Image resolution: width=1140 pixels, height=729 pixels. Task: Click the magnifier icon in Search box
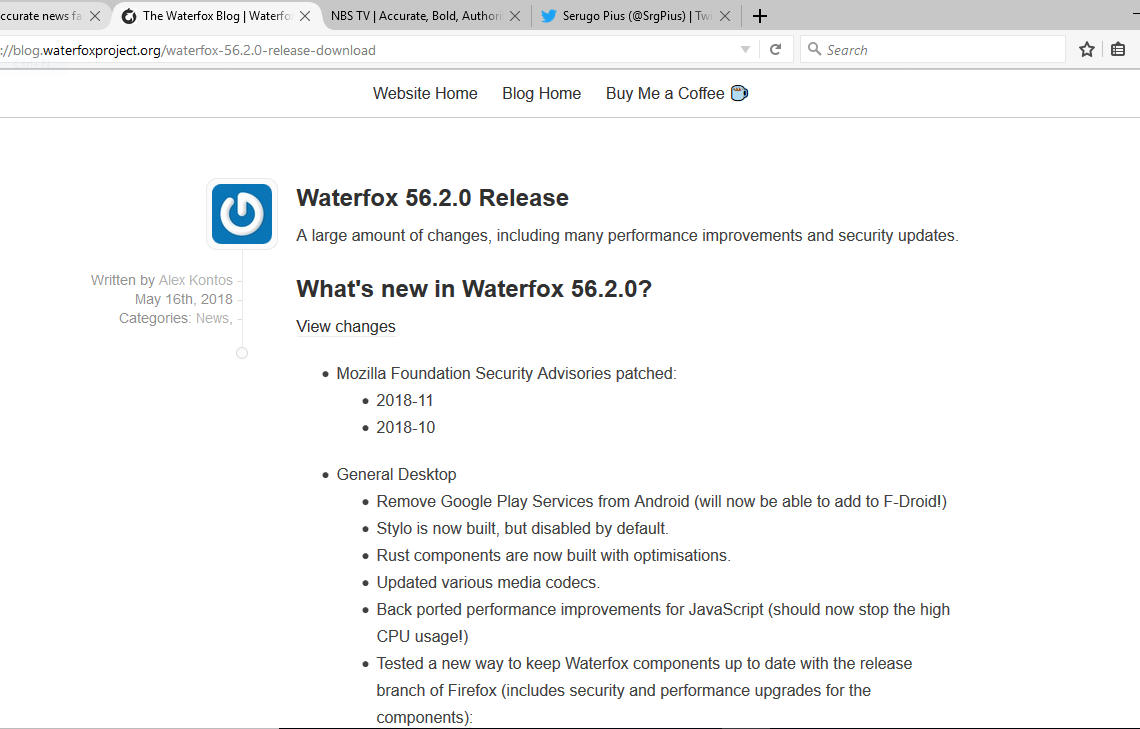[x=814, y=50]
